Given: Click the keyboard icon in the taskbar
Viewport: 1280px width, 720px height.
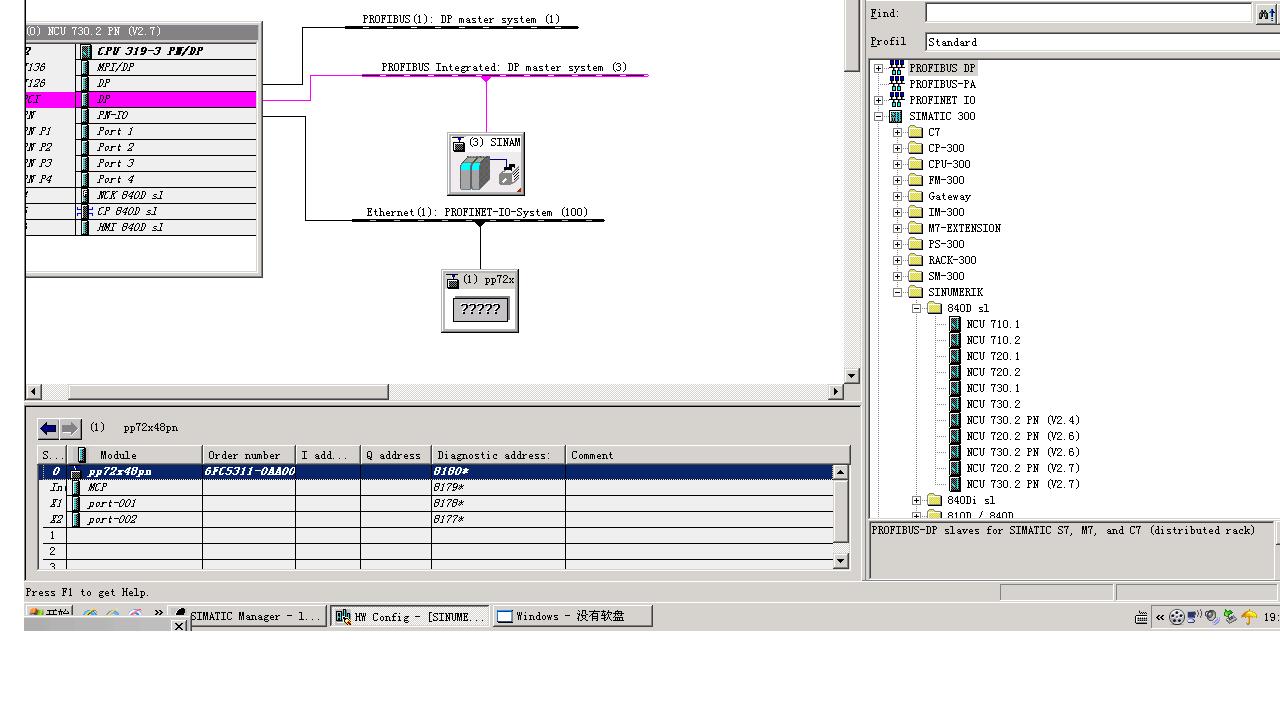Looking at the screenshot, I should (x=1141, y=617).
